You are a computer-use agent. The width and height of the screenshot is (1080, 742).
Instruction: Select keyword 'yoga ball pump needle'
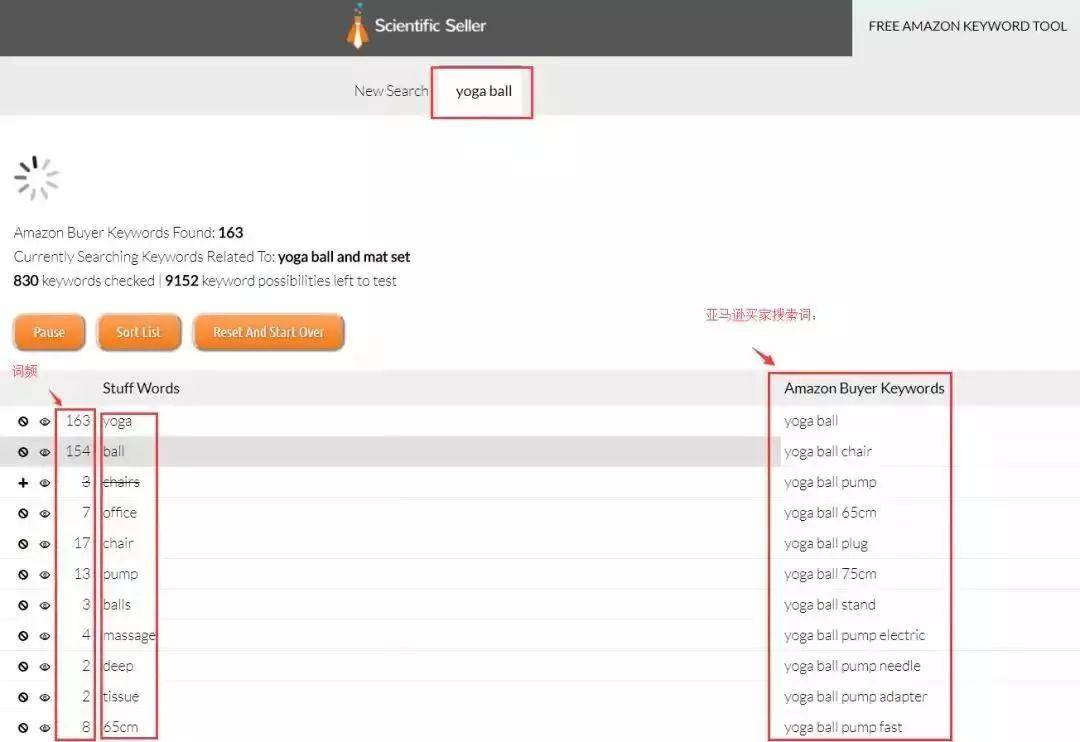coord(852,666)
